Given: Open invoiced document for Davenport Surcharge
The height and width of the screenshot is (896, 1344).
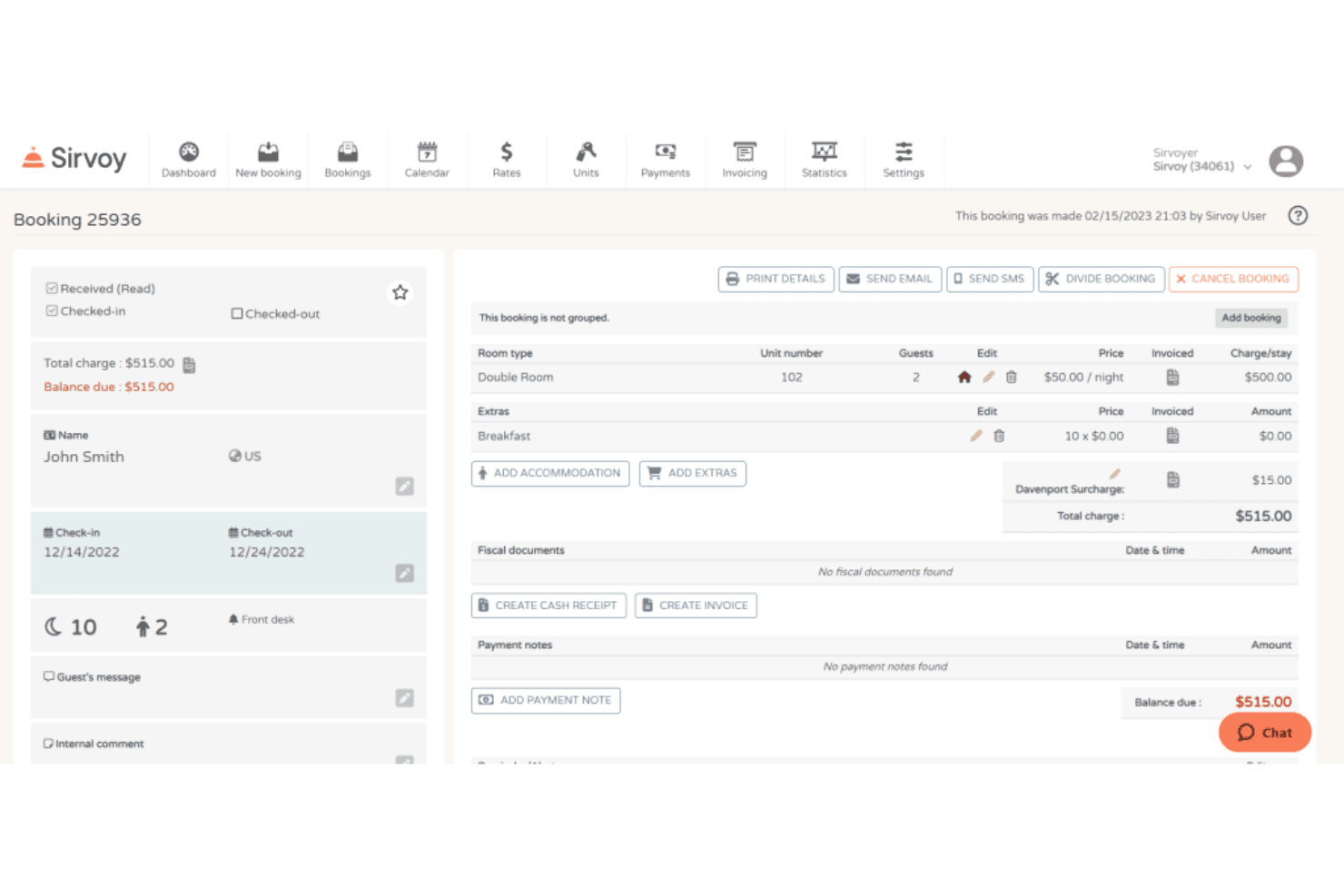Looking at the screenshot, I should coord(1172,479).
